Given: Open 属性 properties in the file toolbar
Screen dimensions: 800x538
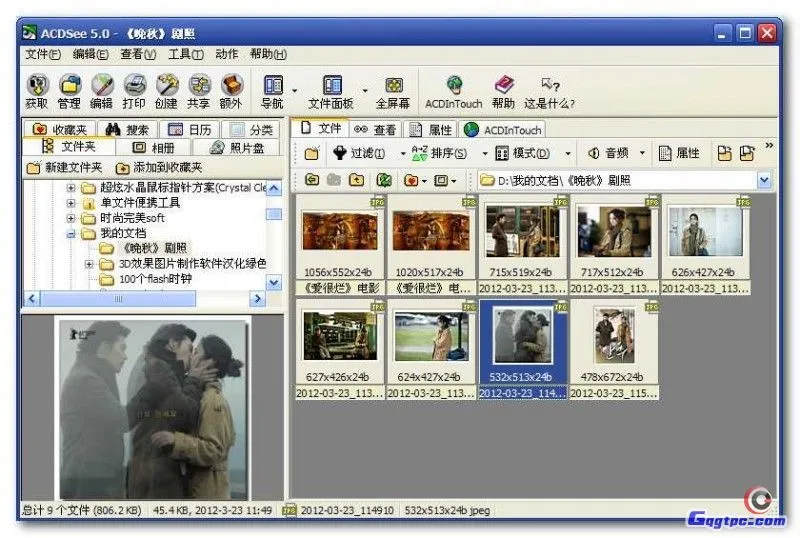Looking at the screenshot, I should point(679,153).
